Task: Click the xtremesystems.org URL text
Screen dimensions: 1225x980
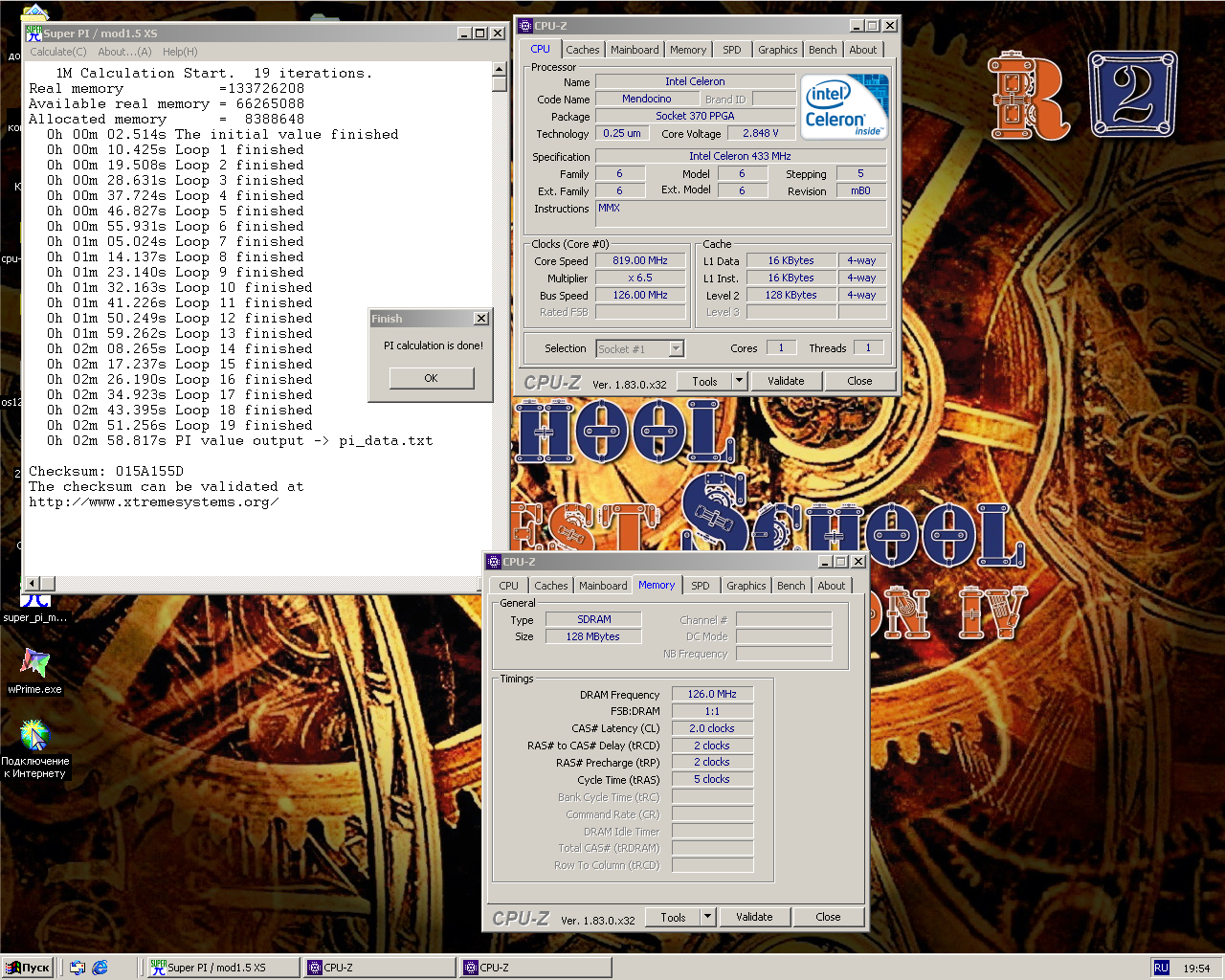Action: pos(153,501)
